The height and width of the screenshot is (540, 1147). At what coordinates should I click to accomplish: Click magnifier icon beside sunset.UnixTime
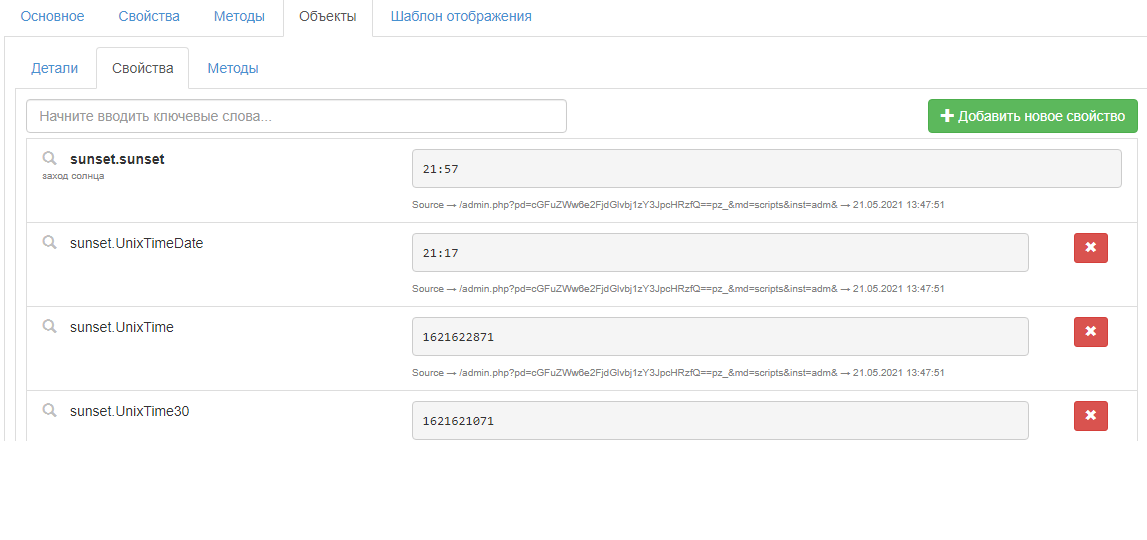coord(49,326)
